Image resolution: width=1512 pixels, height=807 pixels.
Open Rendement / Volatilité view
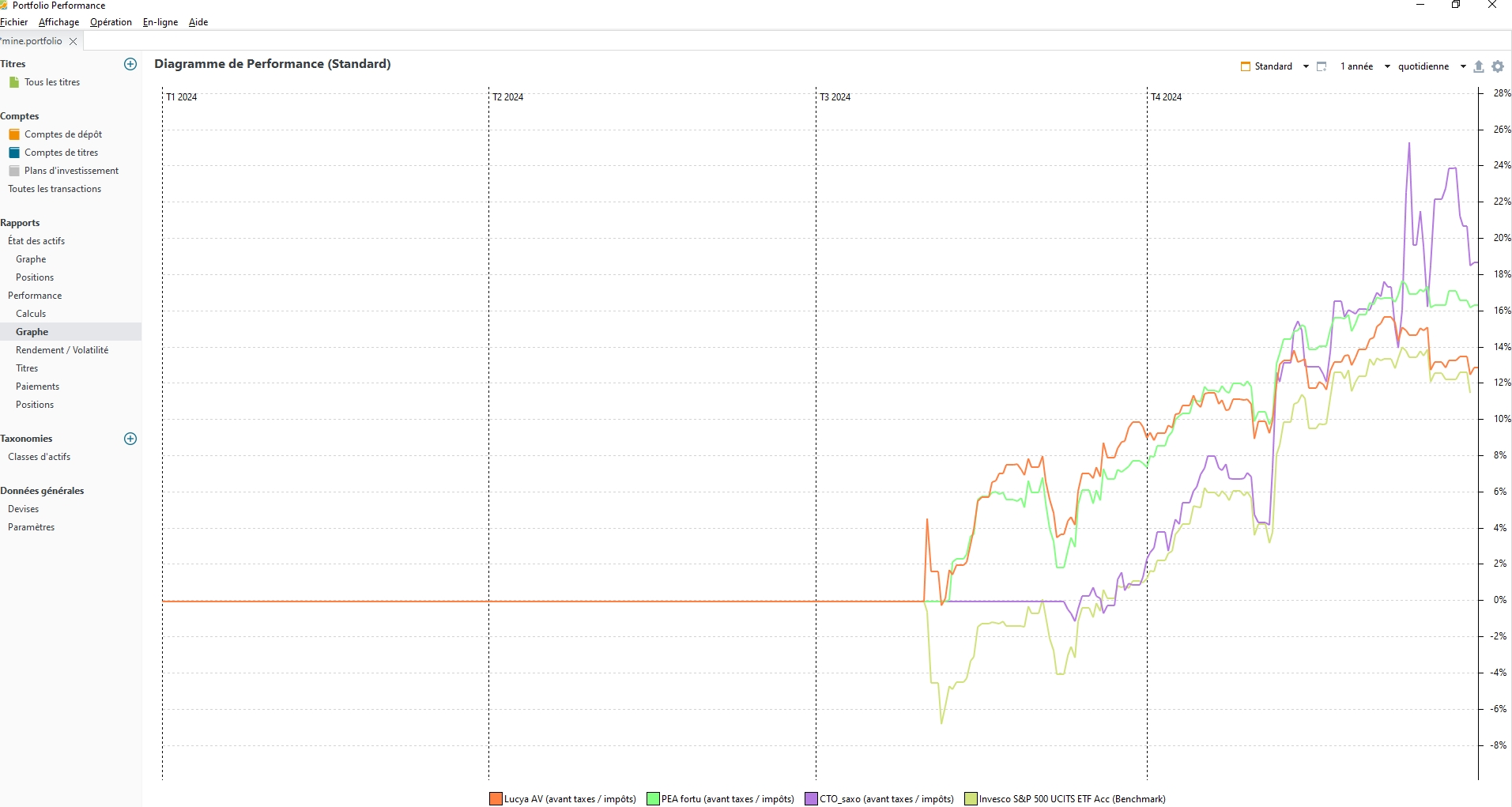(x=62, y=350)
